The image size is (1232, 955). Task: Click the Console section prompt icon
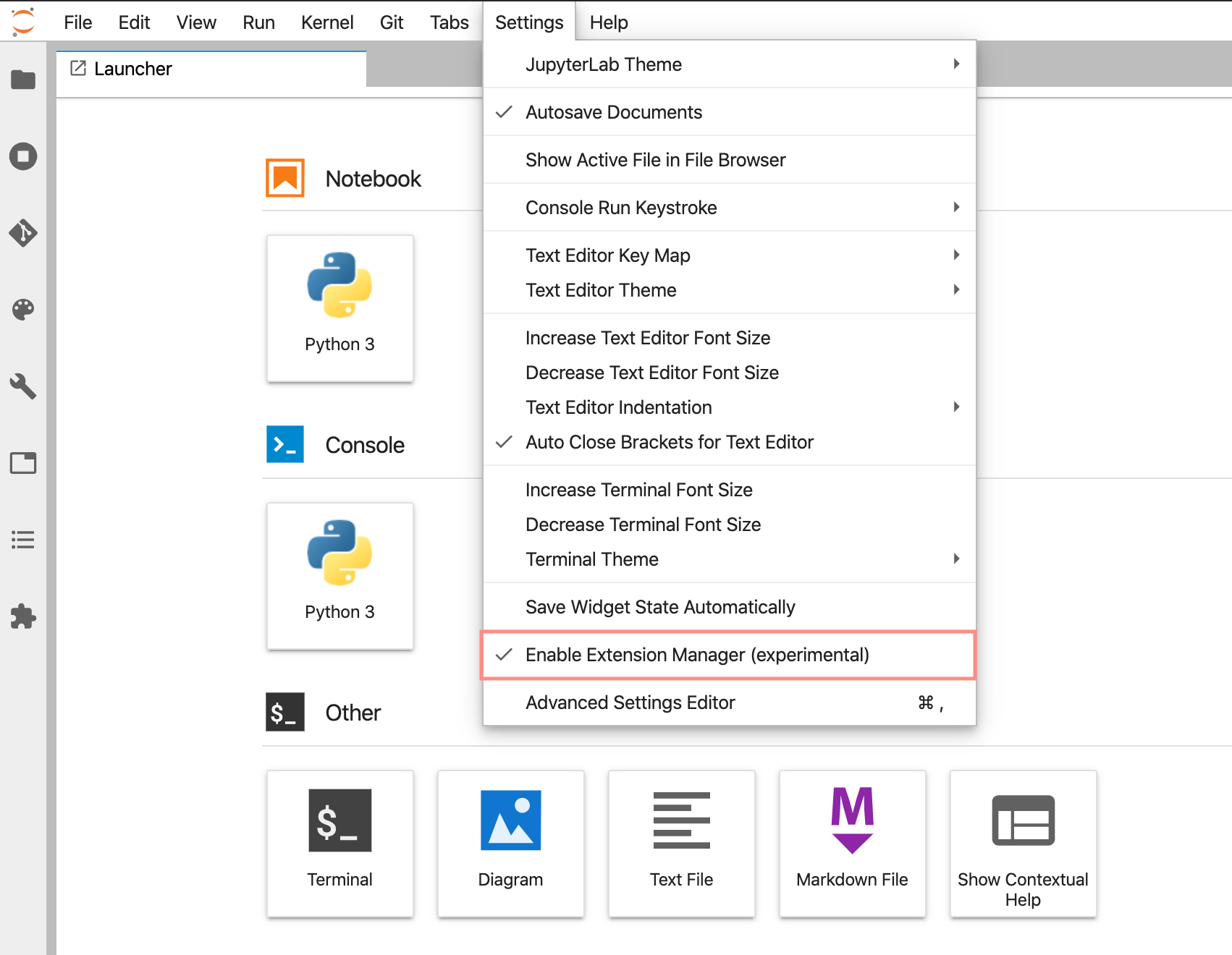pos(285,444)
